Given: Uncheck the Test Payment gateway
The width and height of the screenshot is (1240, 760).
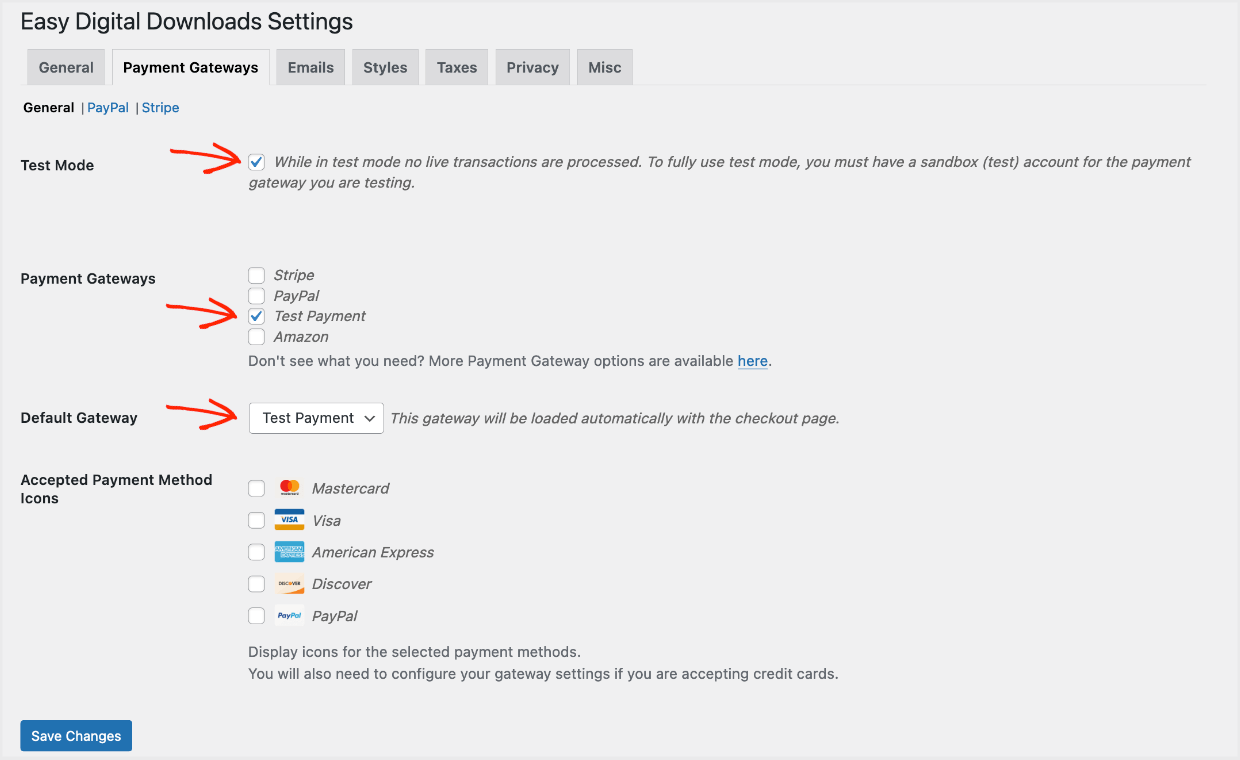Looking at the screenshot, I should pyautogui.click(x=256, y=315).
